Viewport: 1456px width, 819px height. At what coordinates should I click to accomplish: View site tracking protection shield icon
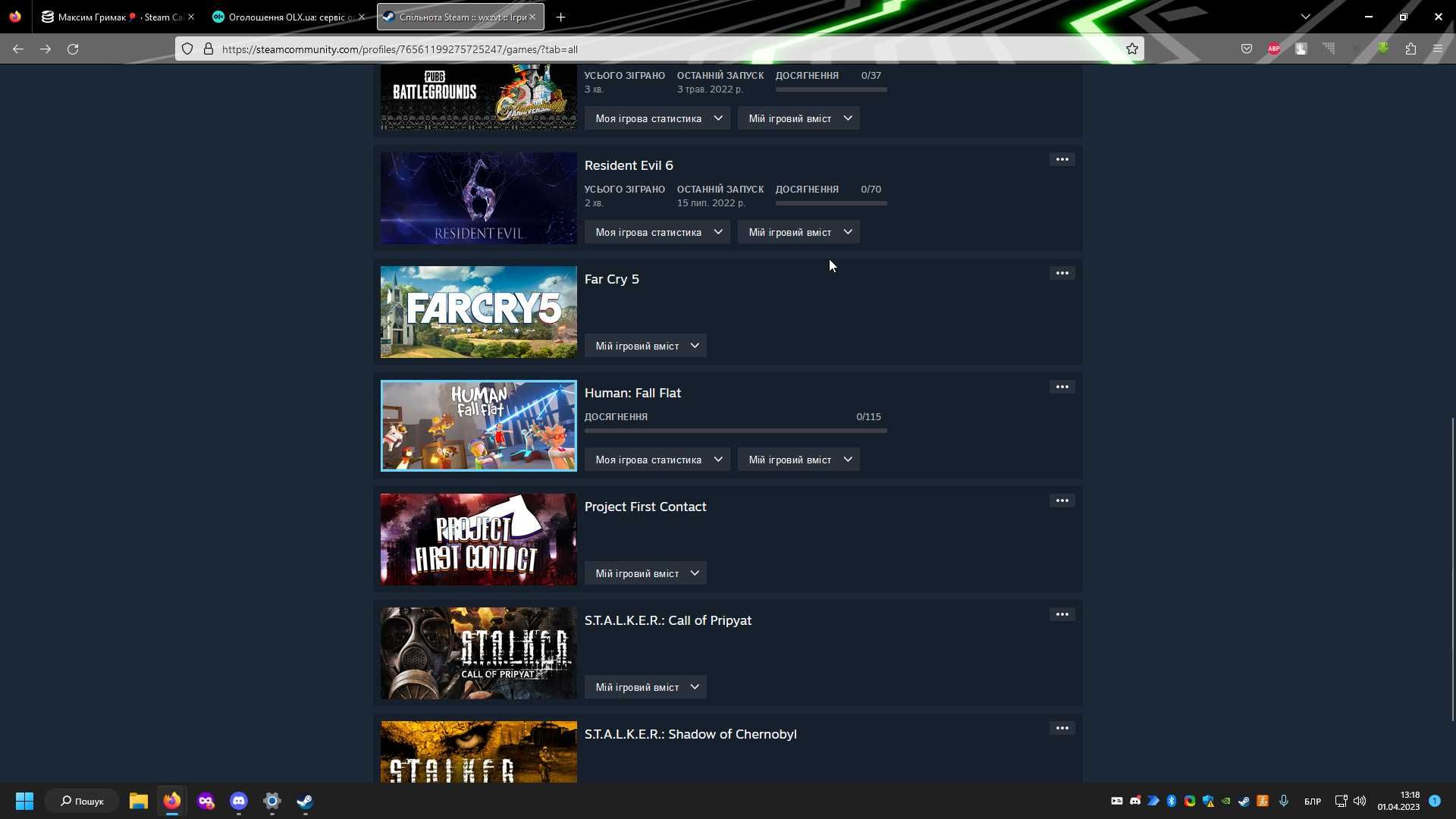click(x=187, y=49)
